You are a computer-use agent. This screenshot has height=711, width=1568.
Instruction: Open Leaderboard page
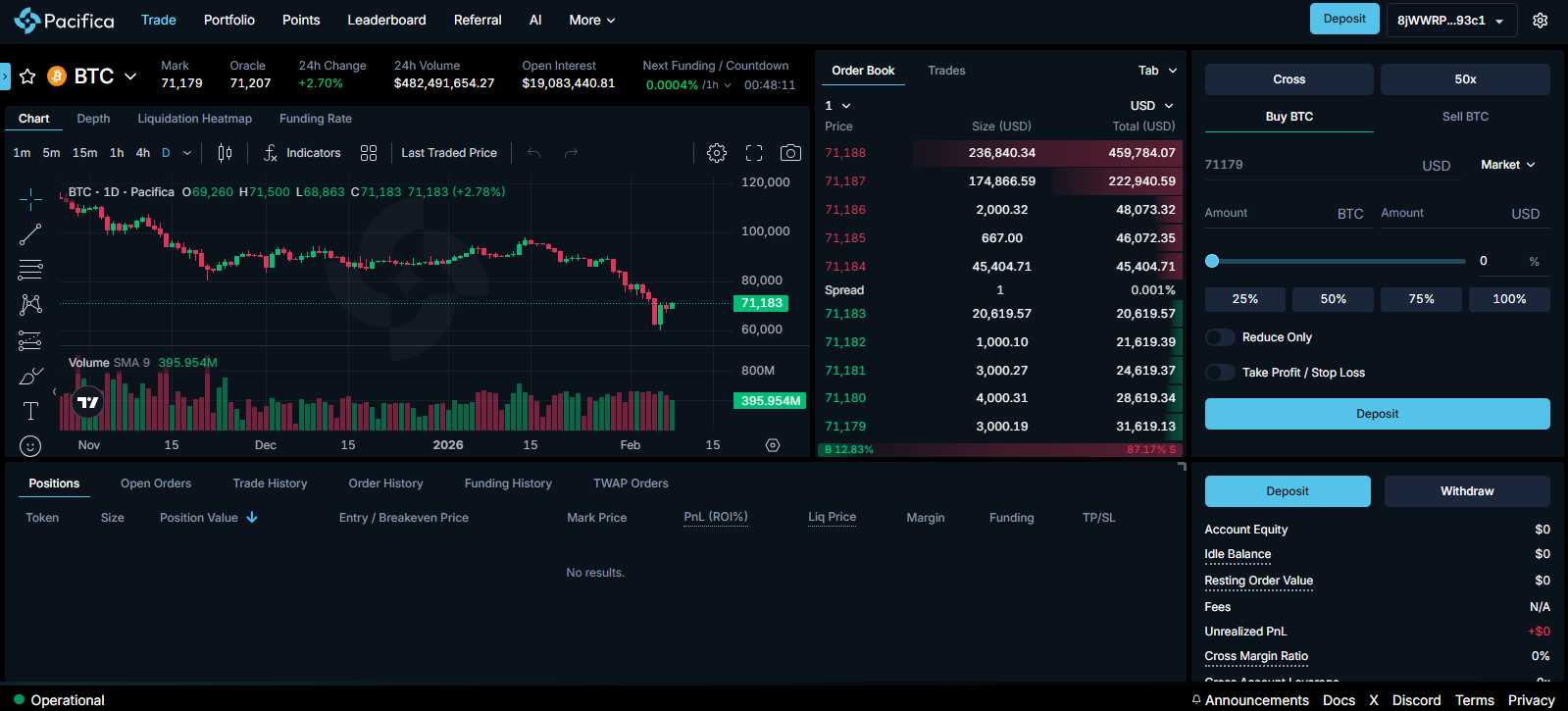pyautogui.click(x=386, y=20)
